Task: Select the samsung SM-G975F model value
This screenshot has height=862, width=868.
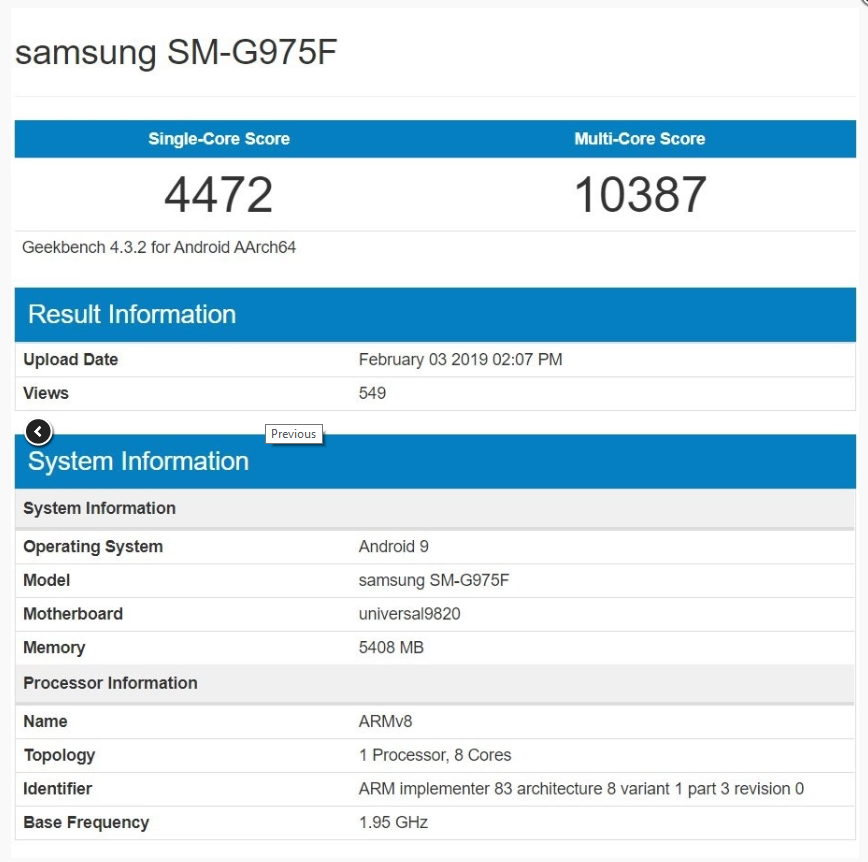Action: [433, 580]
